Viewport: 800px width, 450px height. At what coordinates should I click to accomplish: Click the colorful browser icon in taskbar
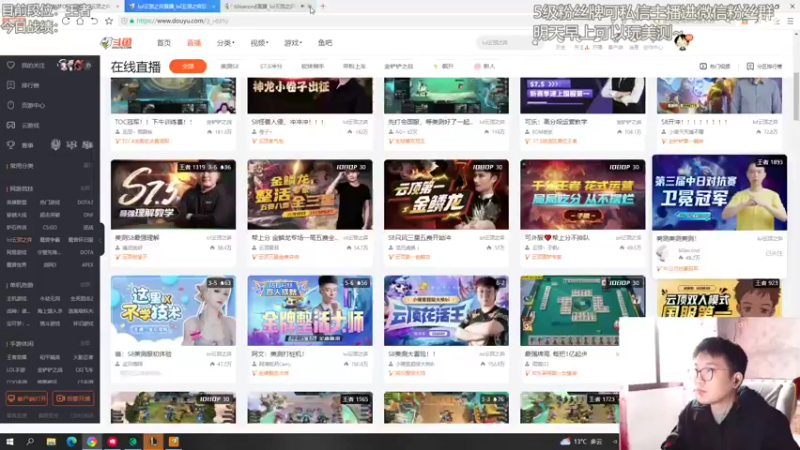92,441
